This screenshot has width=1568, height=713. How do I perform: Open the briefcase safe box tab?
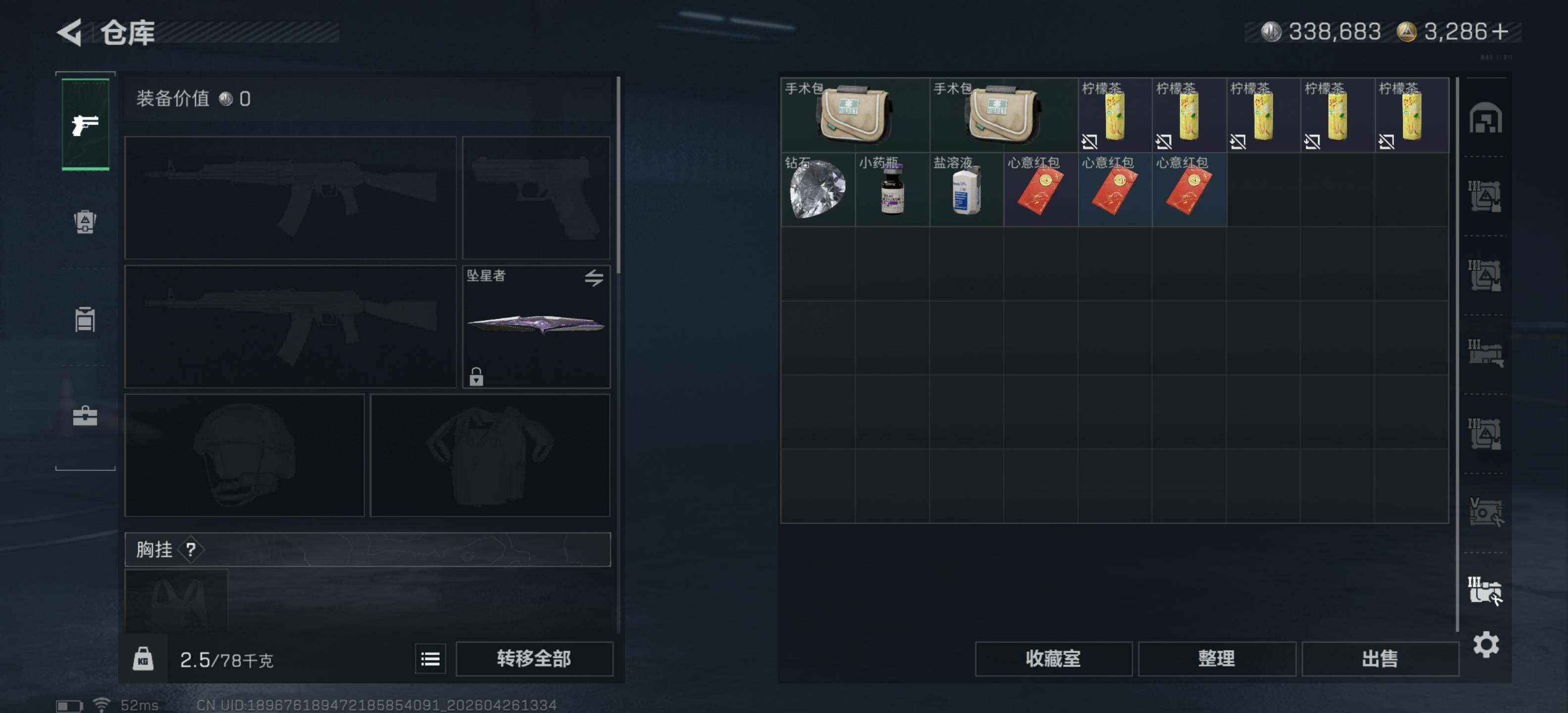pos(85,416)
